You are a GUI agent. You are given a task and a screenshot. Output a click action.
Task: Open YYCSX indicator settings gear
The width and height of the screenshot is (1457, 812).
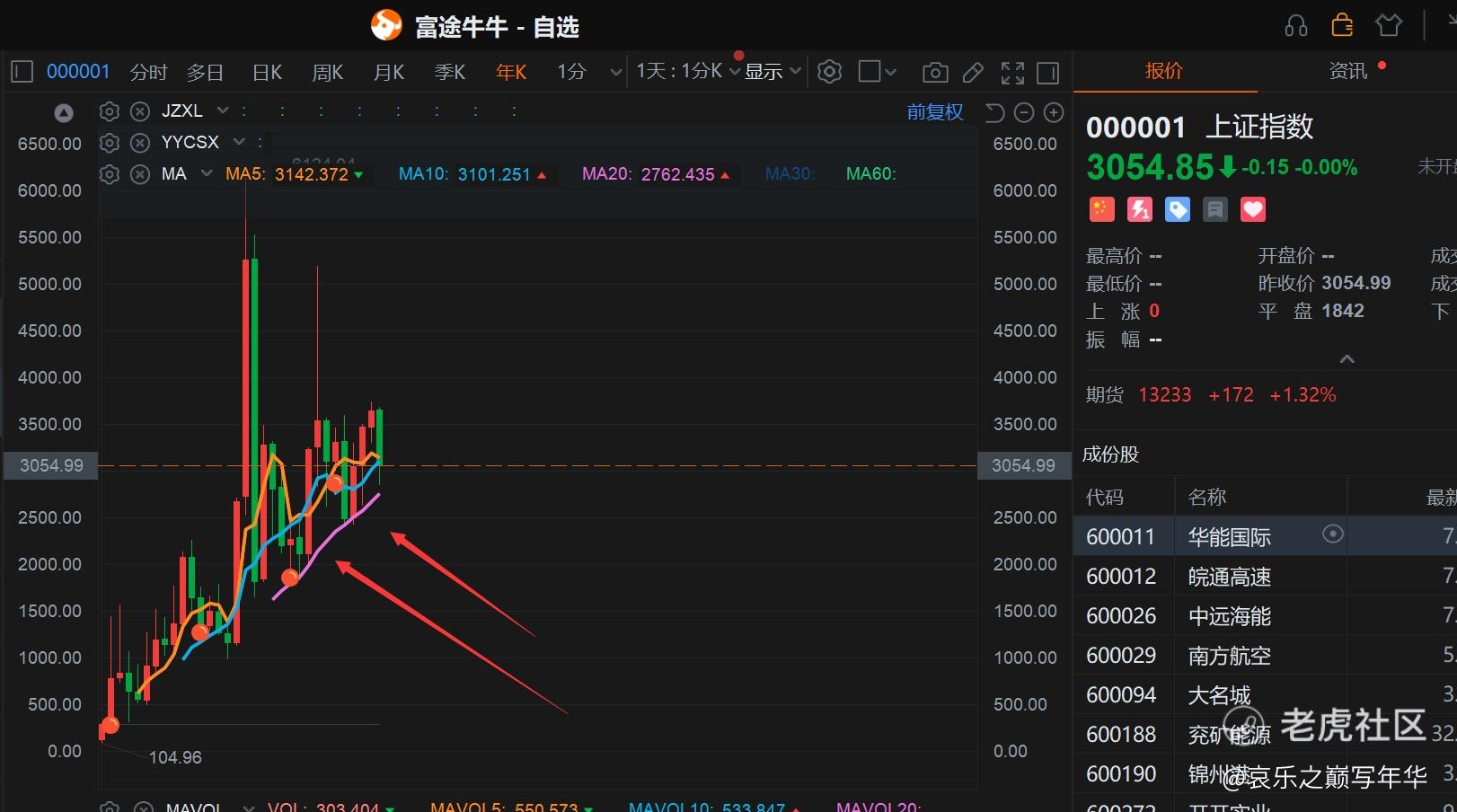(110, 143)
